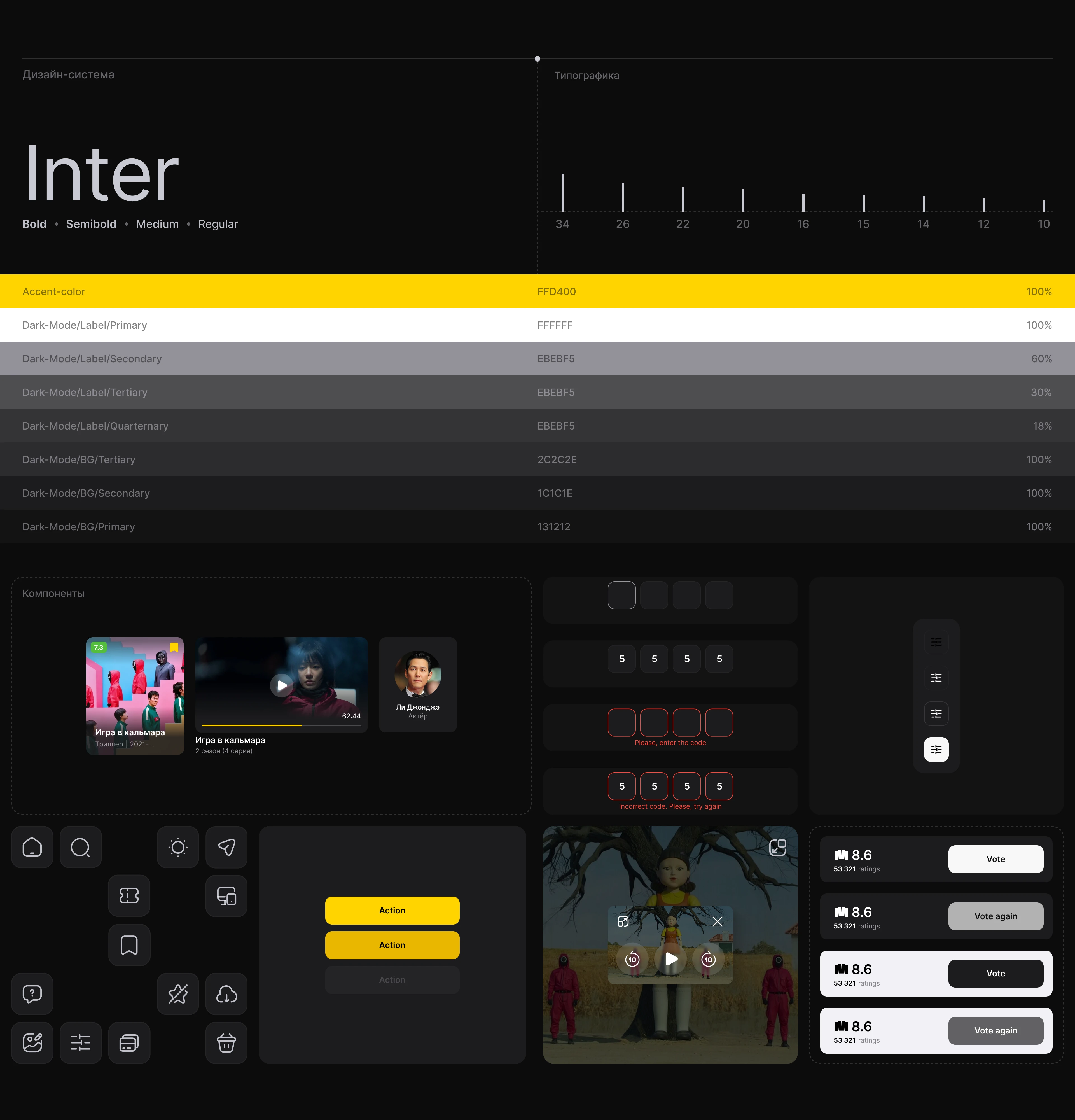The width and height of the screenshot is (1075, 1120).
Task: Click the cloud download icon tile
Action: click(226, 994)
